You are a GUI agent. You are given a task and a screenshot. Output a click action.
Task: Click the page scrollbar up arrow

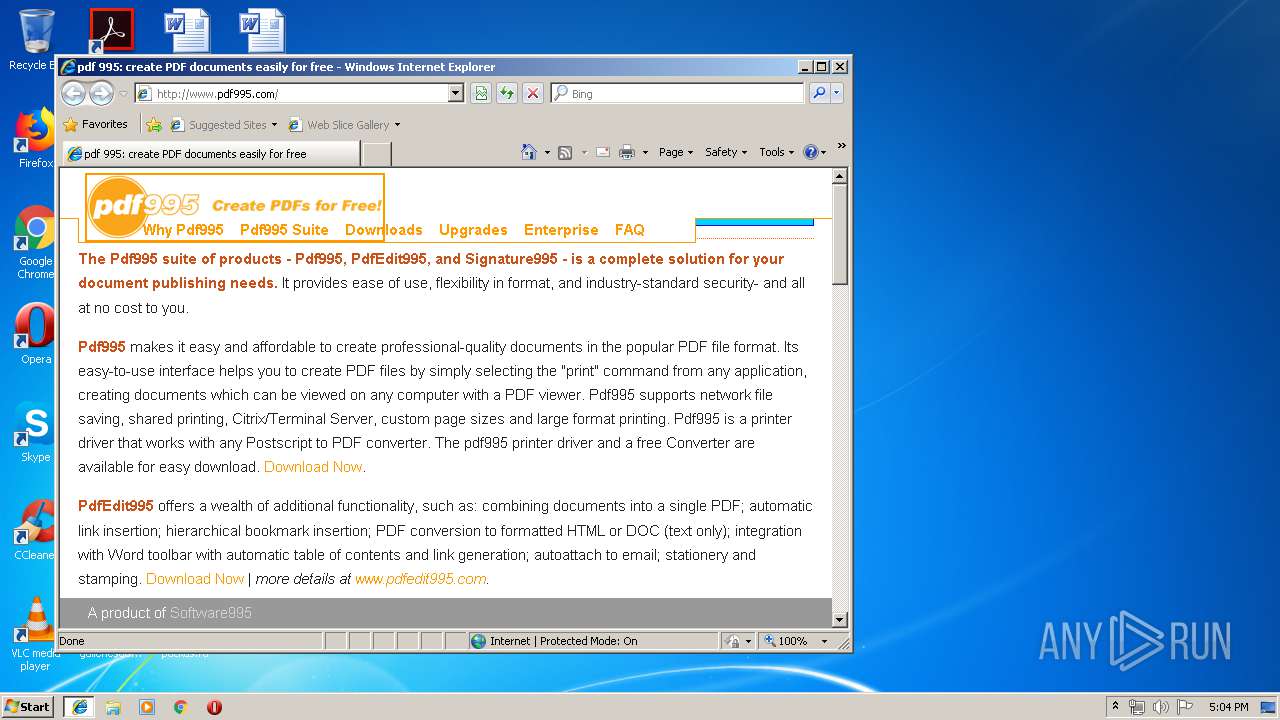point(840,176)
